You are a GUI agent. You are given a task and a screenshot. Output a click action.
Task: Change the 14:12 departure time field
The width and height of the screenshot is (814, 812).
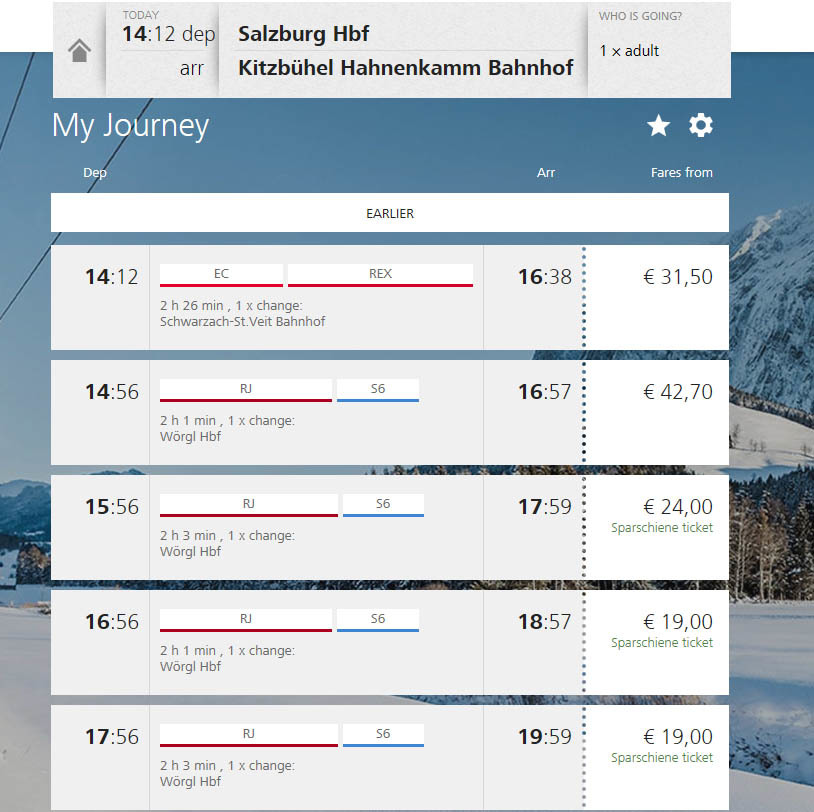[168, 34]
